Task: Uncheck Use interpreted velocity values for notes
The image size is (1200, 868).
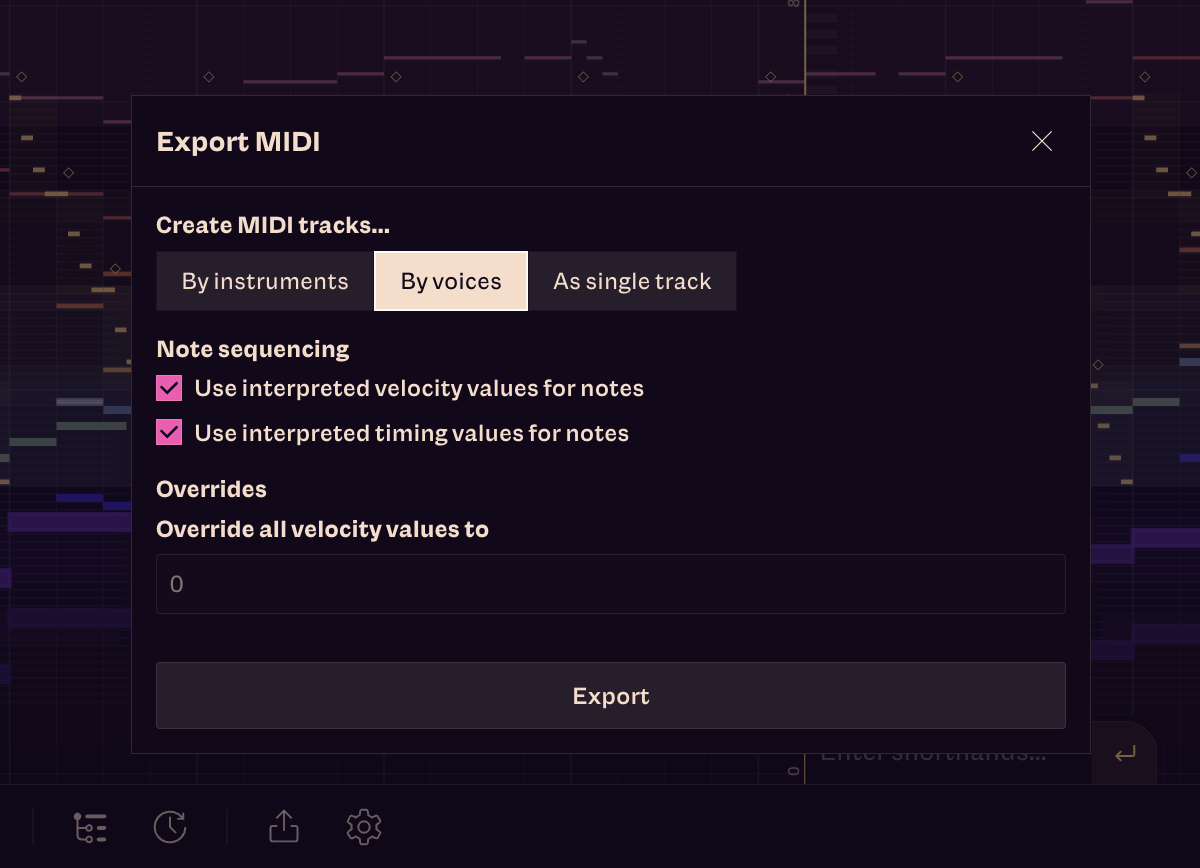Action: point(168,387)
